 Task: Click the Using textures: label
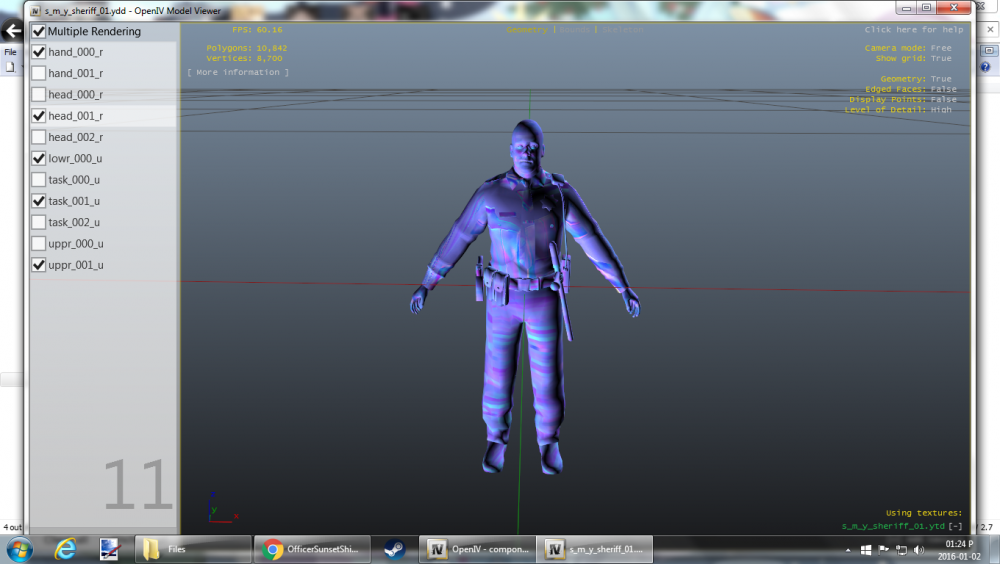click(923, 513)
